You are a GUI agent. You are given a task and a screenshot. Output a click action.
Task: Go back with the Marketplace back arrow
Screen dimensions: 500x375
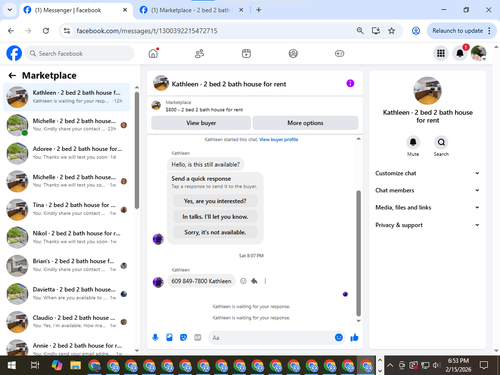(x=12, y=76)
